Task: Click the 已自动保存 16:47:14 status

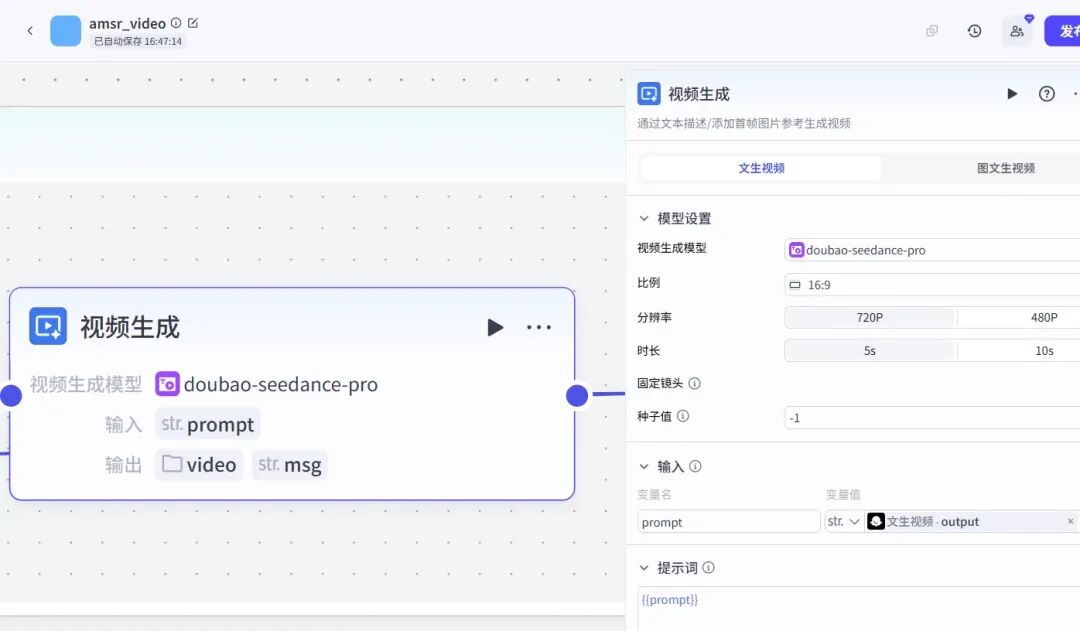Action: pos(138,41)
